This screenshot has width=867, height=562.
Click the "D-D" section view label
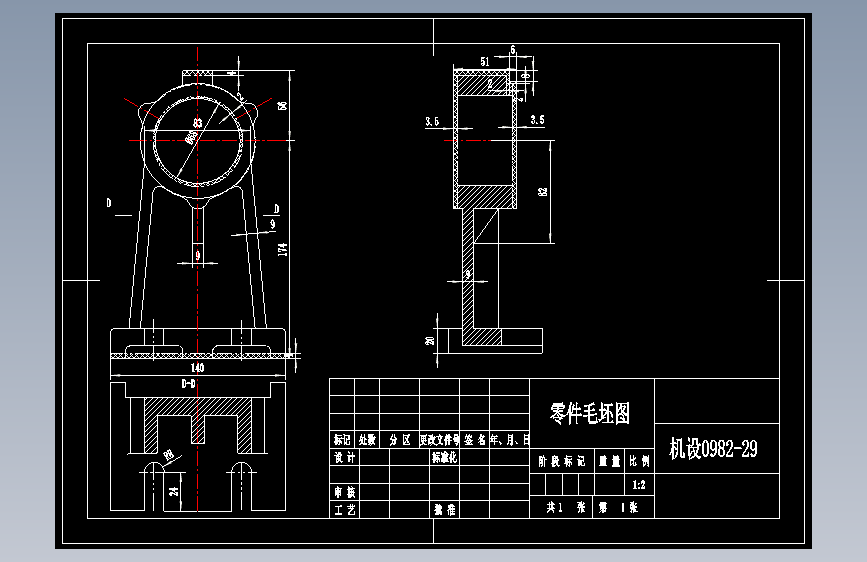[189, 383]
